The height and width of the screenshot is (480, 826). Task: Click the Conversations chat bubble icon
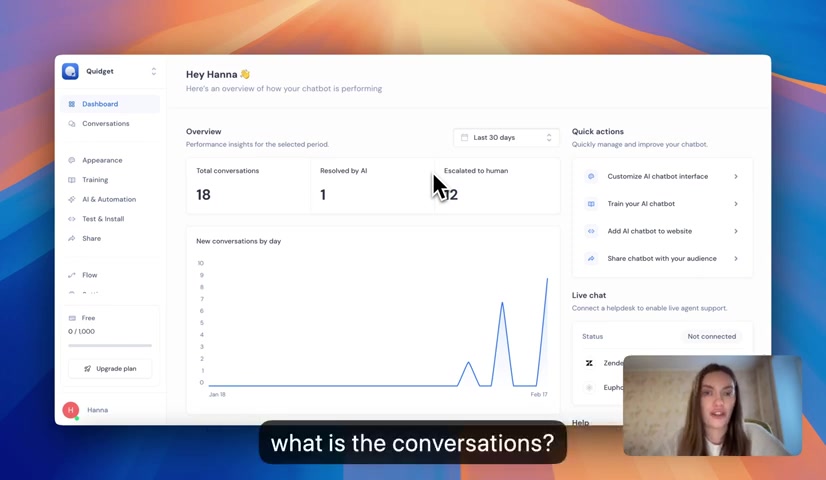pos(72,123)
